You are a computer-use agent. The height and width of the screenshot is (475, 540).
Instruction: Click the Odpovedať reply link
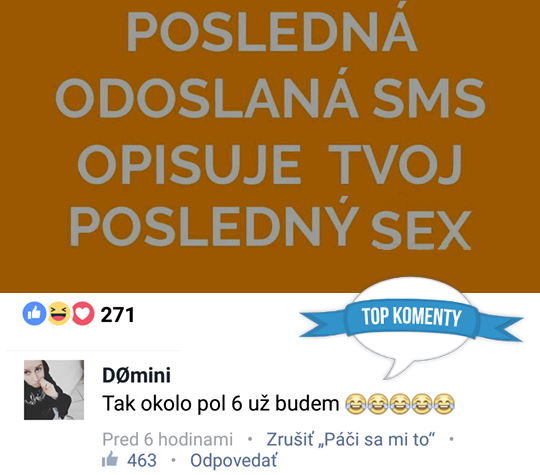[233, 460]
